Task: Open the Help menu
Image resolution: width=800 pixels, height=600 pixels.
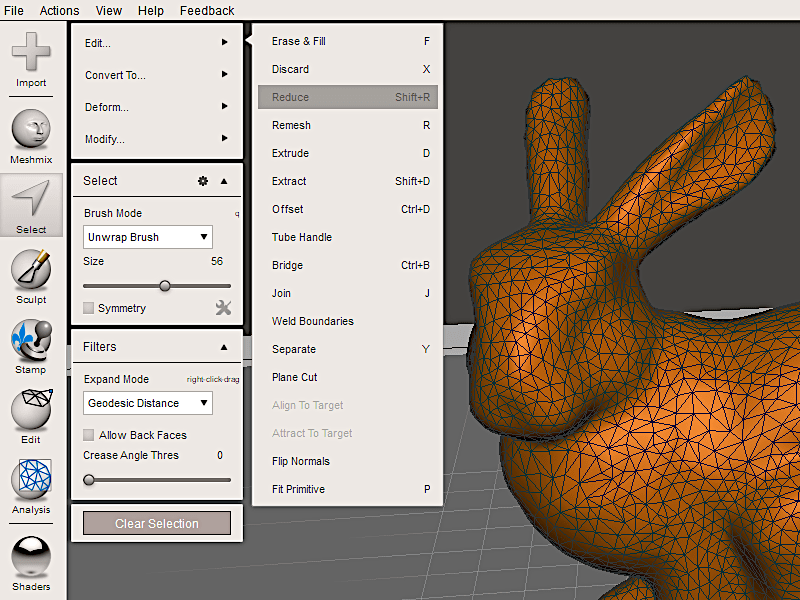Action: pyautogui.click(x=151, y=10)
